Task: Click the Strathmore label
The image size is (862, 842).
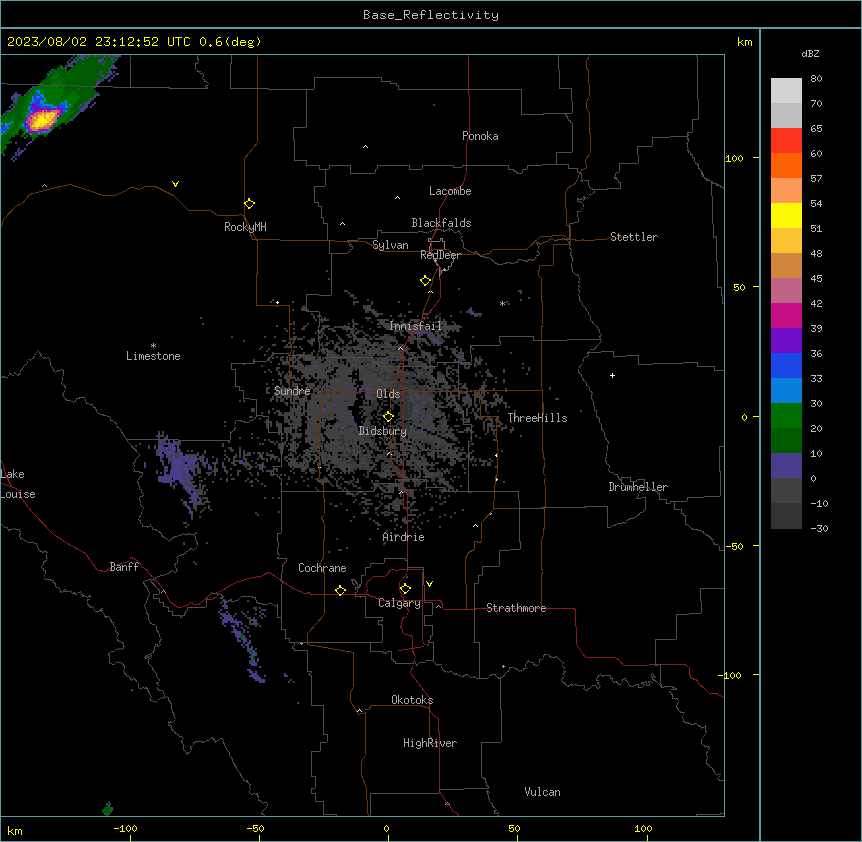Action: (516, 608)
